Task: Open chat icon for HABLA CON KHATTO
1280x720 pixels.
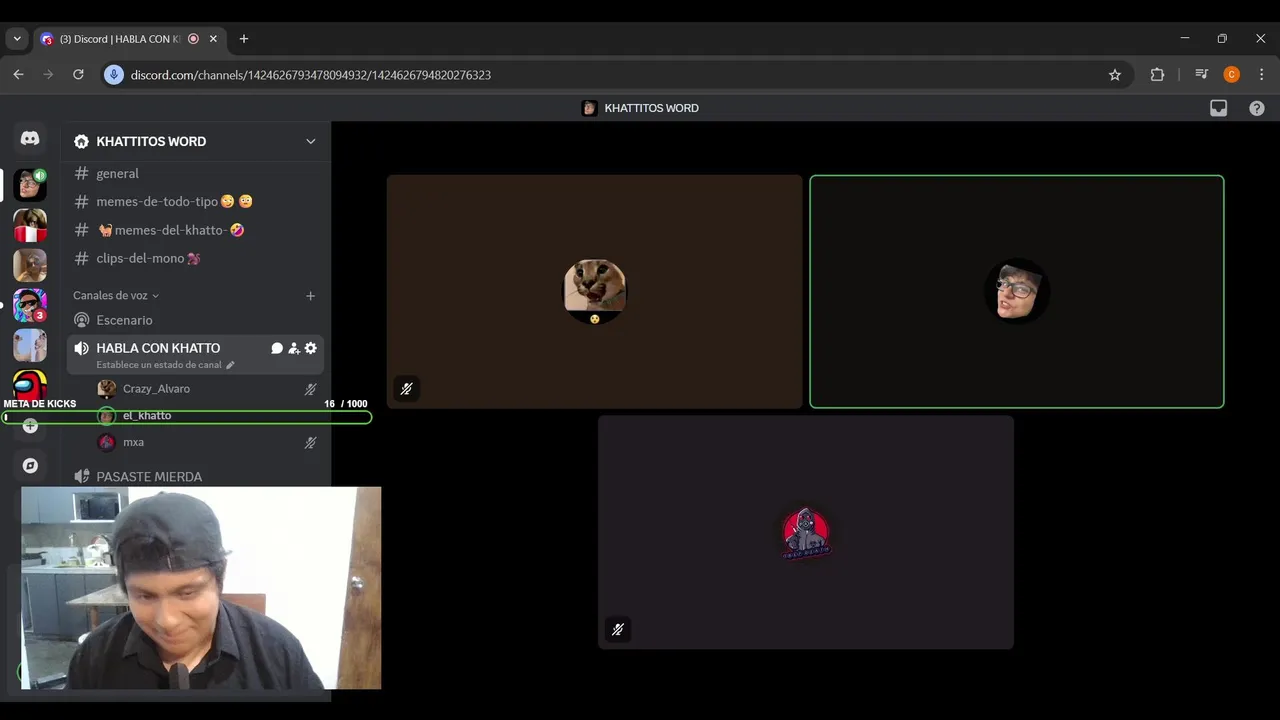Action: (277, 348)
